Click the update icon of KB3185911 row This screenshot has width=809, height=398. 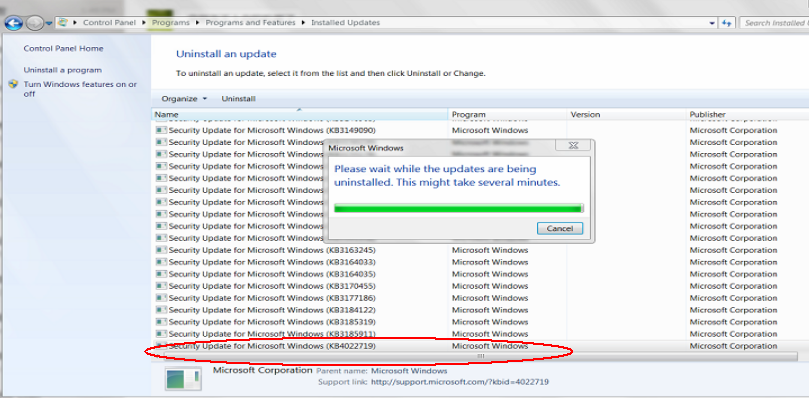tap(161, 333)
